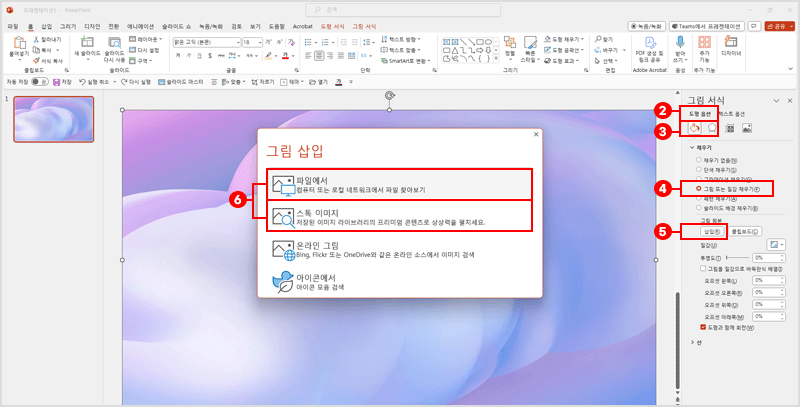Select 온라인 그림 (Online Pictures) option

pyautogui.click(x=400, y=249)
